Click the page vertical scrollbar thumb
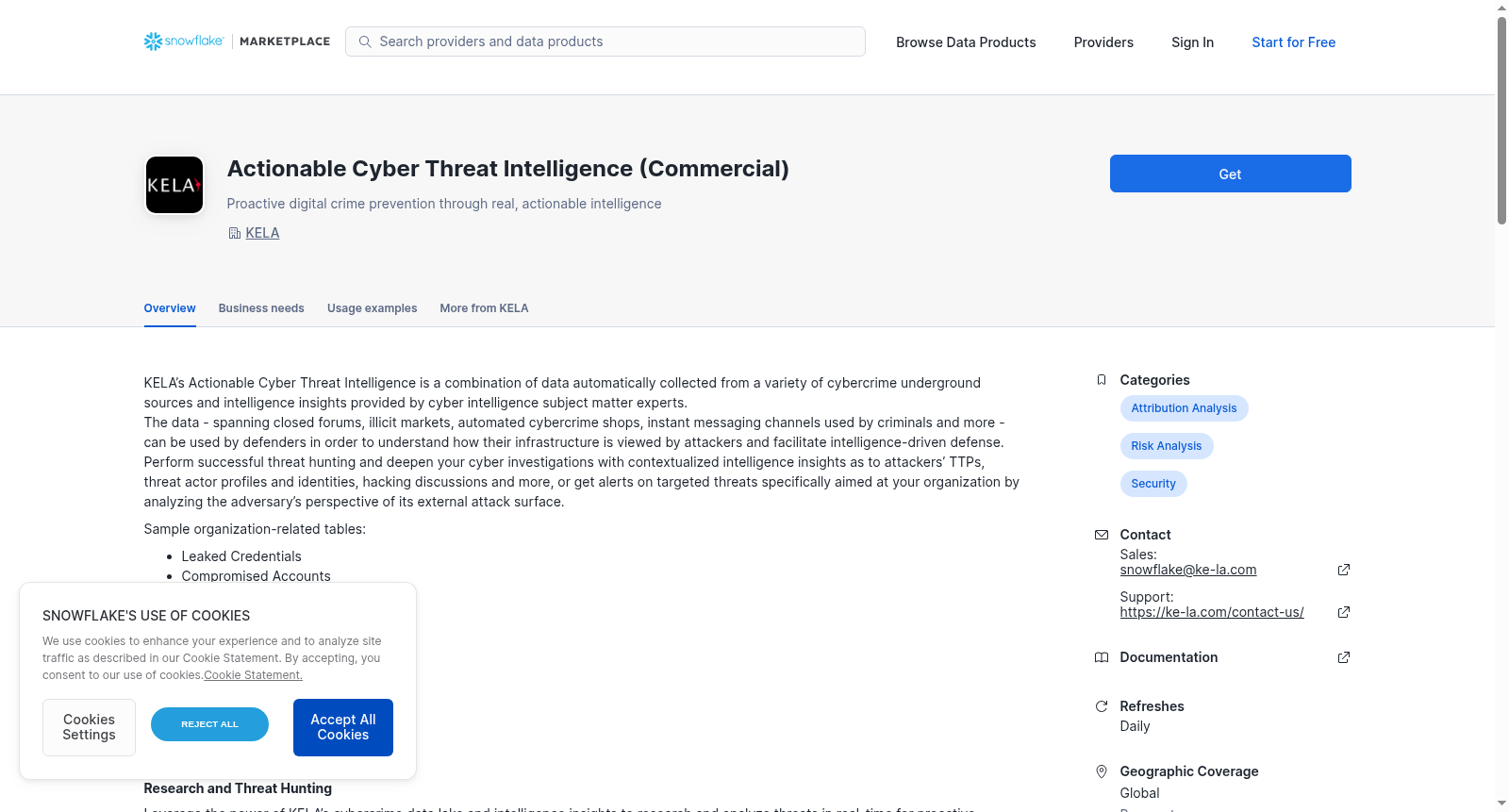This screenshot has height=812, width=1509. (1501, 120)
